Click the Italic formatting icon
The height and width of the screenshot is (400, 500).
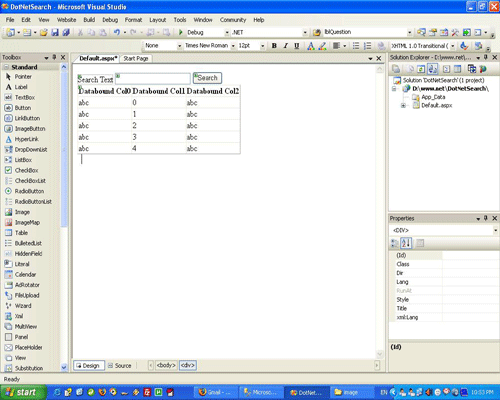pyautogui.click(x=285, y=46)
